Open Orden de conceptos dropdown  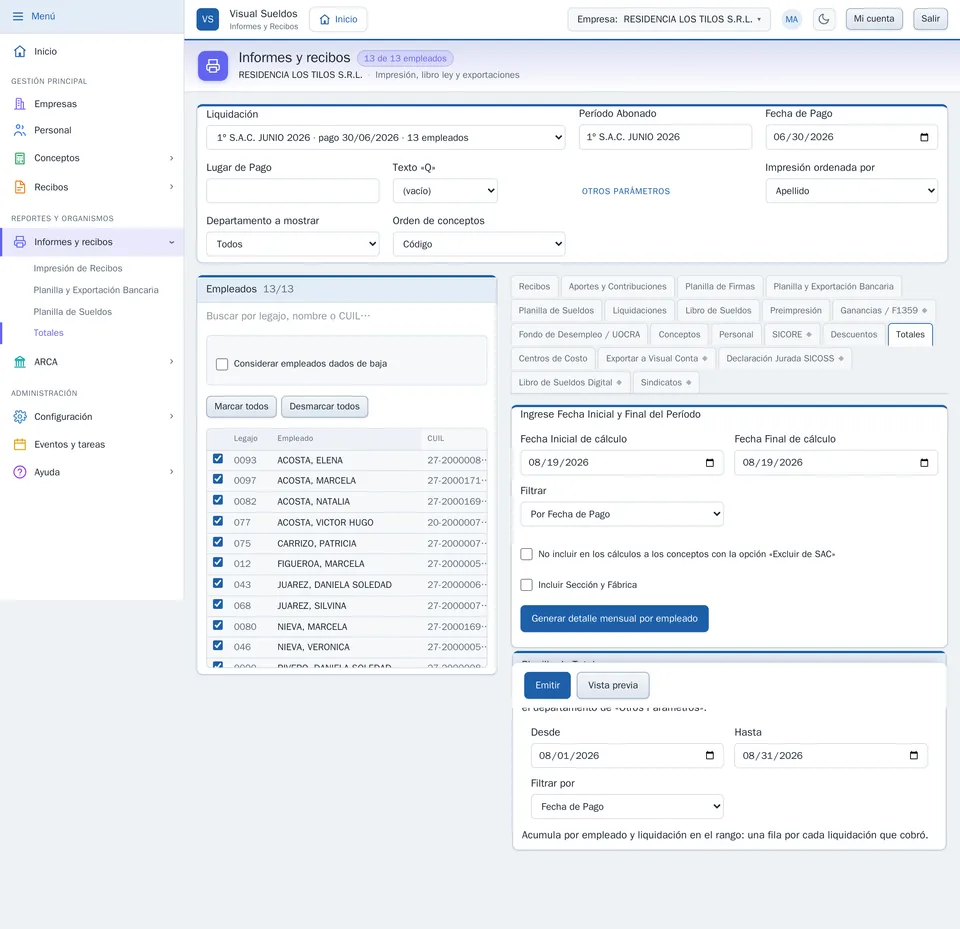[x=479, y=244]
